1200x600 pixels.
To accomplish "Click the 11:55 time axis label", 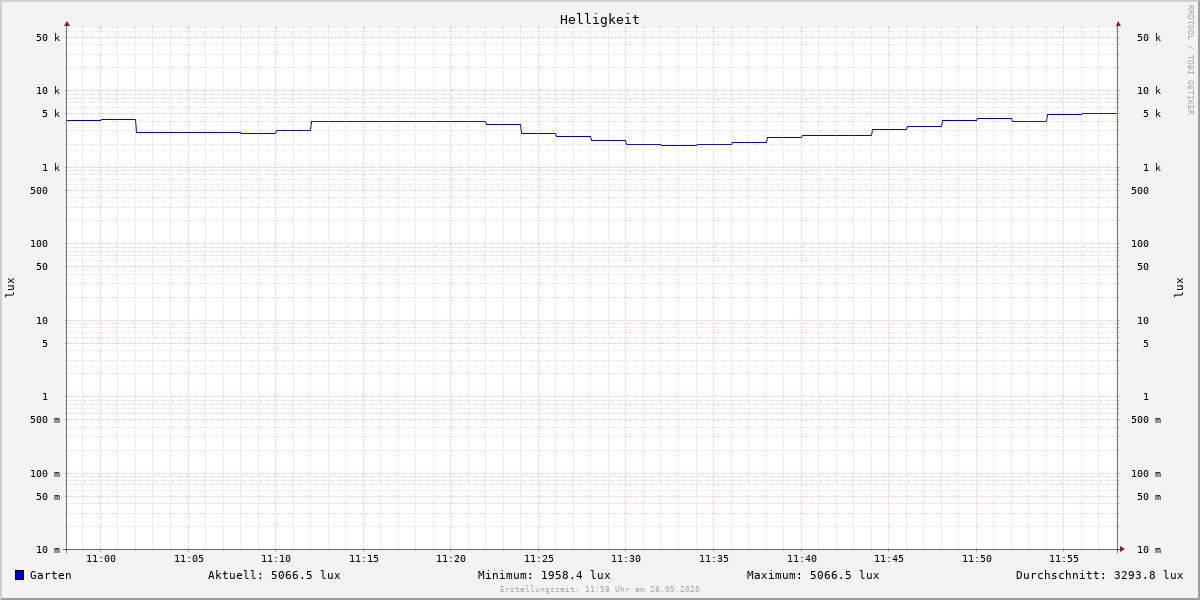I will click(x=1064, y=559).
